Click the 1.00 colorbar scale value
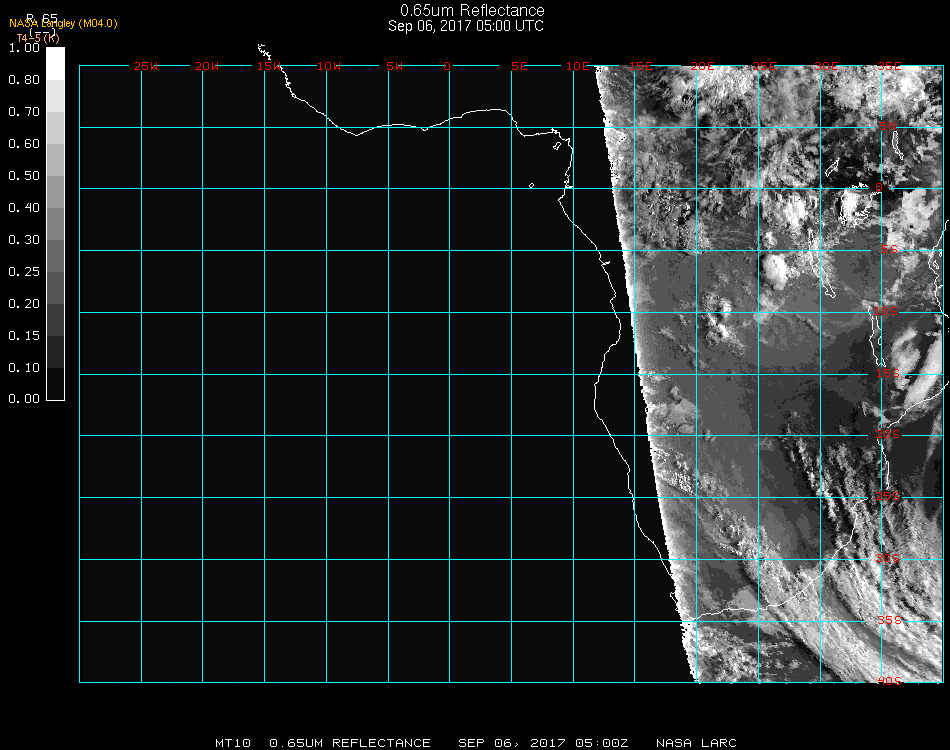950x750 pixels. (x=24, y=48)
